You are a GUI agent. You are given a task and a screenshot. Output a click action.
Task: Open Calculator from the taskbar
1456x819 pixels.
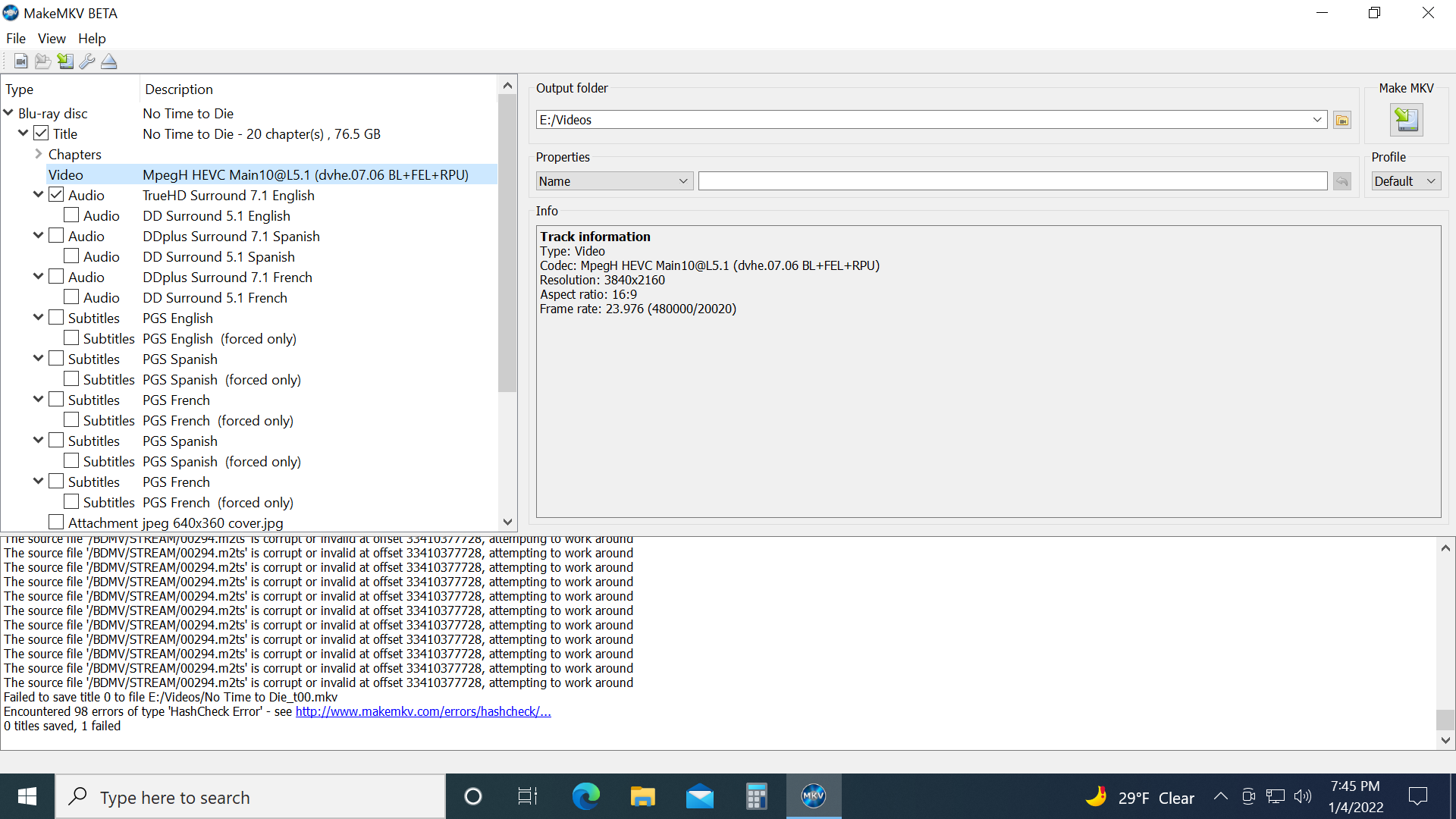[756, 796]
